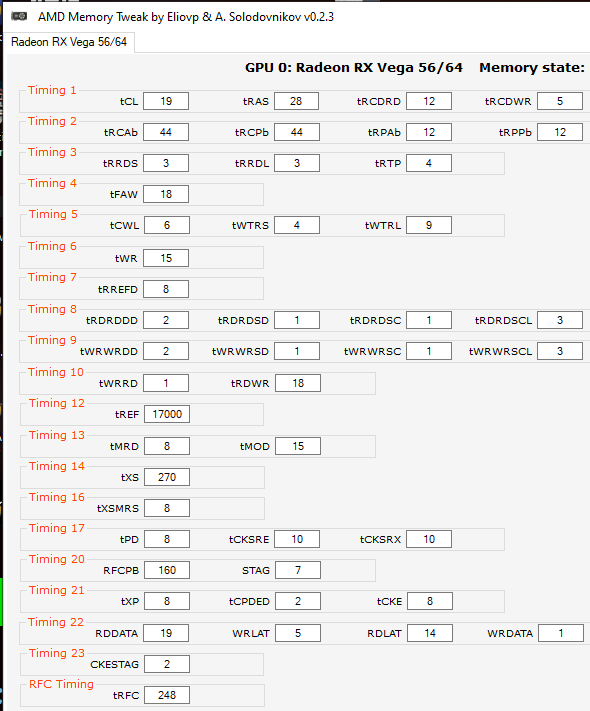Select the tCKSRX value field
Screen dimensions: 590x711
pyautogui.click(x=429, y=539)
